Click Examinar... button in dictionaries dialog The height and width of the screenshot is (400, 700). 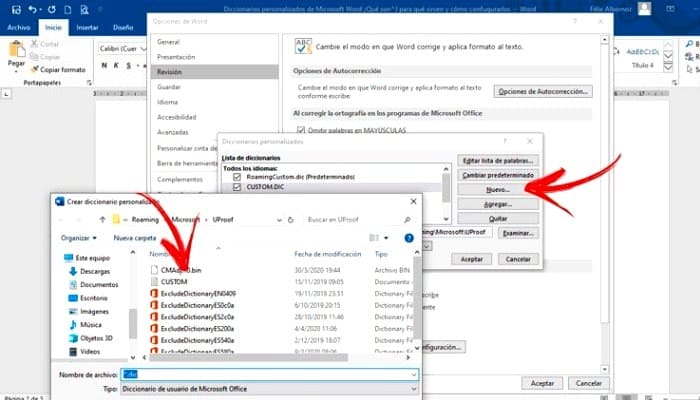518,233
